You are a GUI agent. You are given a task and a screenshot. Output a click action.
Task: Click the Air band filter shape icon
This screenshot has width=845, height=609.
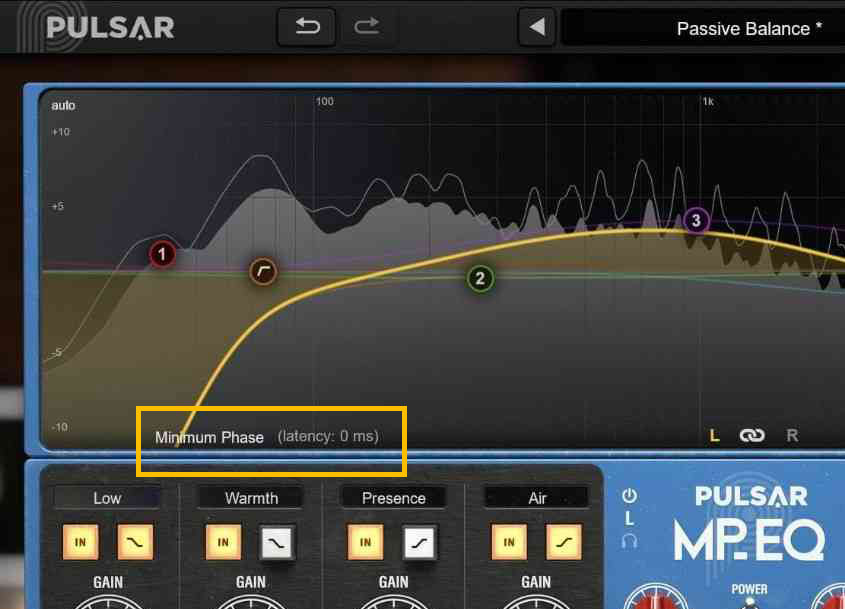pyautogui.click(x=563, y=542)
